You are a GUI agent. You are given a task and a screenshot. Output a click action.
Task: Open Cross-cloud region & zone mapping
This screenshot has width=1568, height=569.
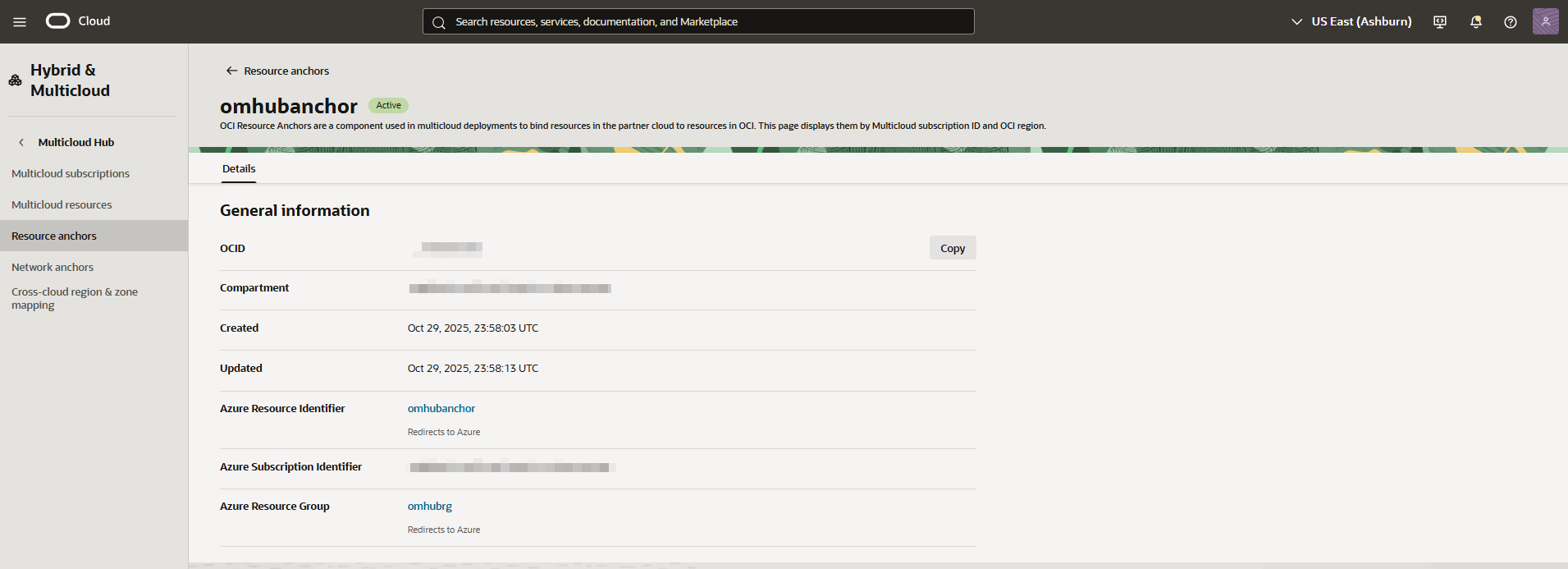(75, 298)
